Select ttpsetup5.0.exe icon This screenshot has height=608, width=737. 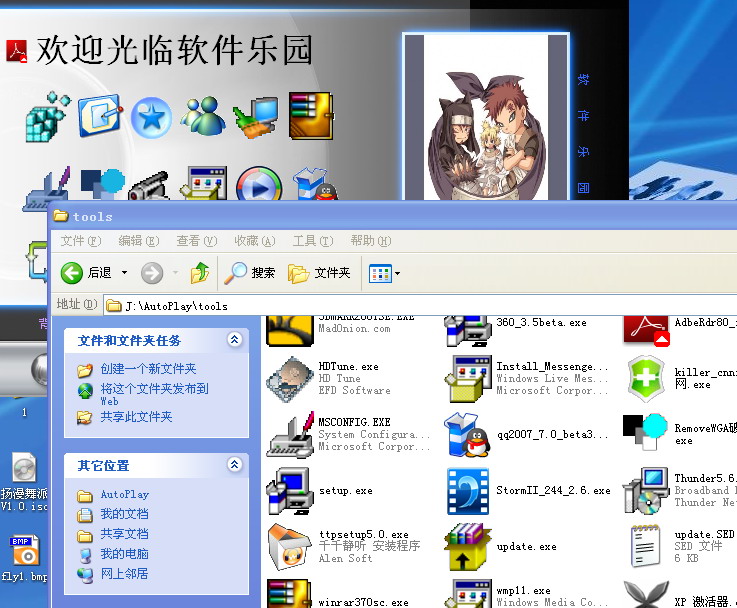[x=290, y=547]
